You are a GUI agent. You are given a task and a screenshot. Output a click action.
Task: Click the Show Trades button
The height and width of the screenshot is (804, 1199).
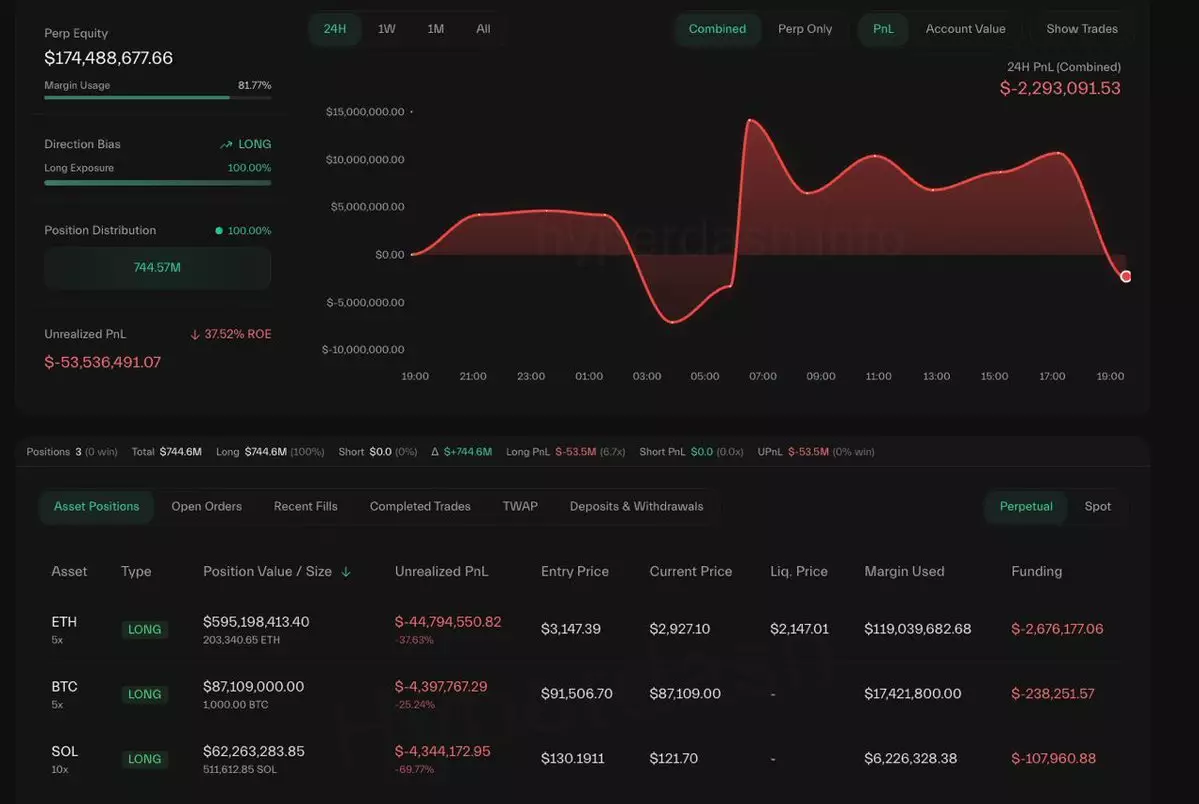1082,29
